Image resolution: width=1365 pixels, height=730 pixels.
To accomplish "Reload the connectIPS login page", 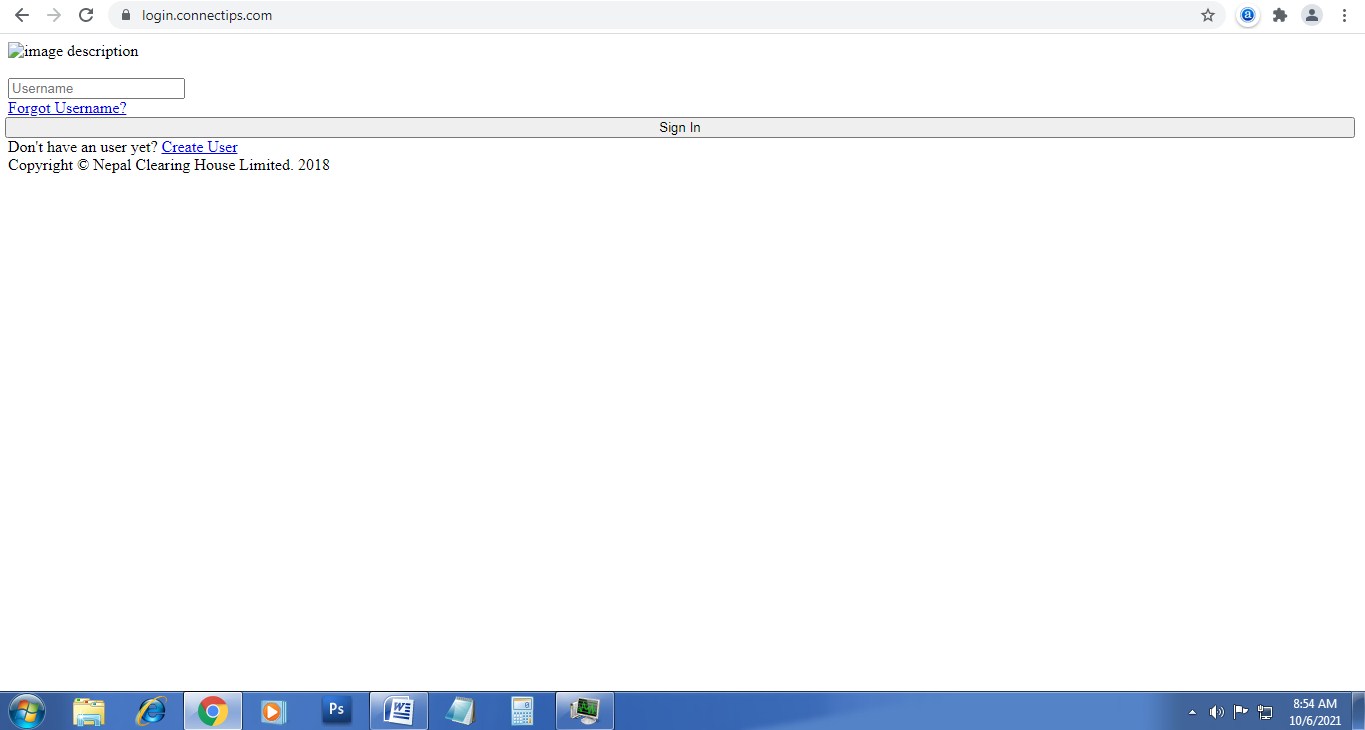I will [x=86, y=15].
